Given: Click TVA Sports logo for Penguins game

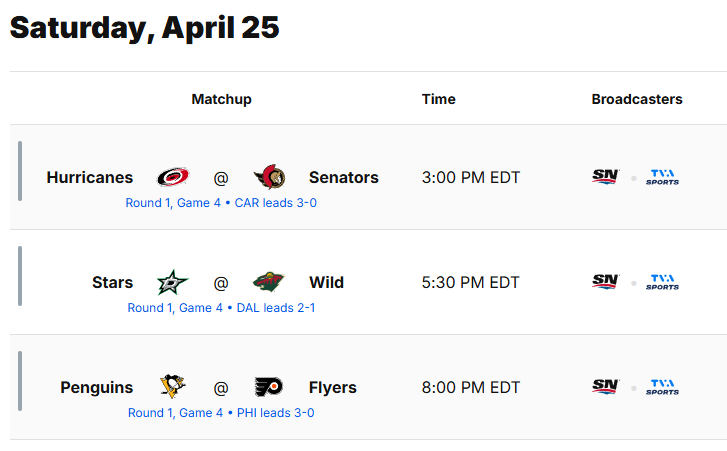Looking at the screenshot, I should point(662,387).
